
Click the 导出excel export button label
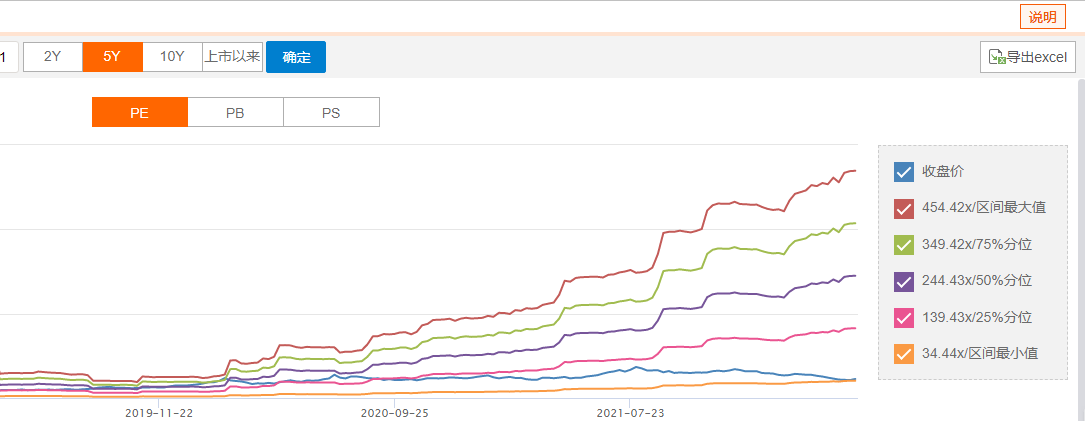coord(1037,57)
